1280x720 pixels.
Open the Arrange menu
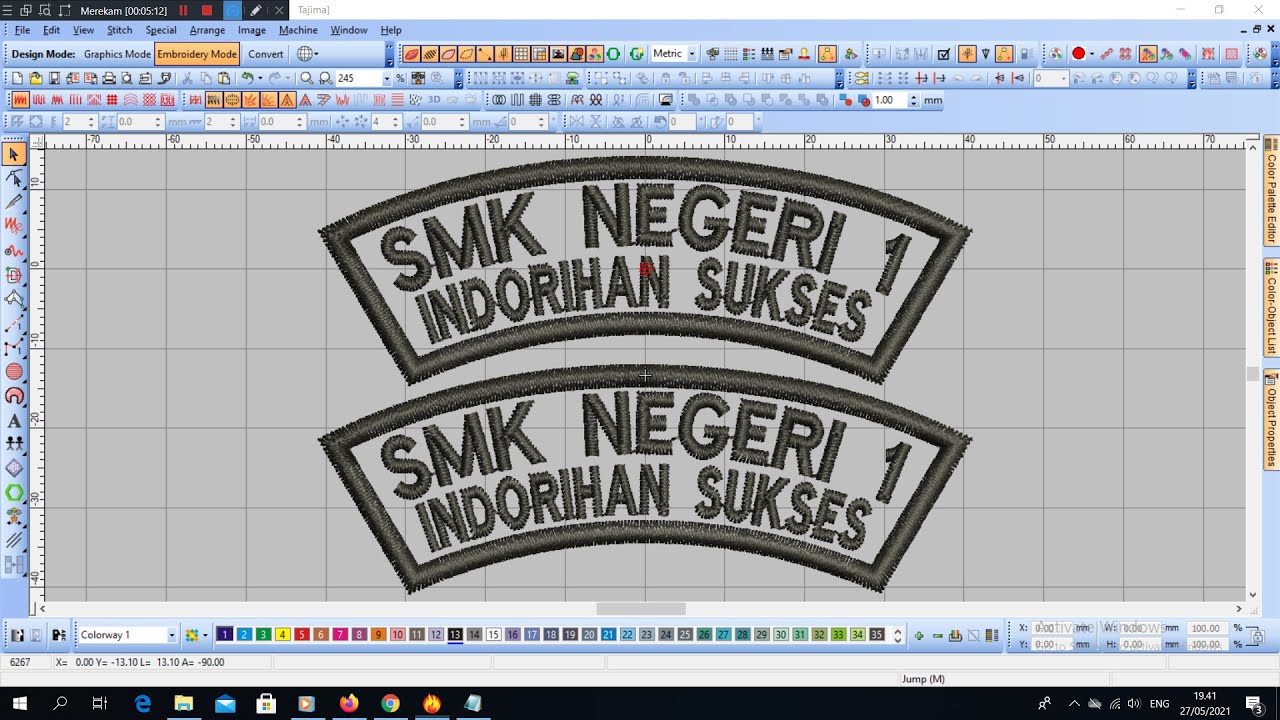[x=207, y=30]
